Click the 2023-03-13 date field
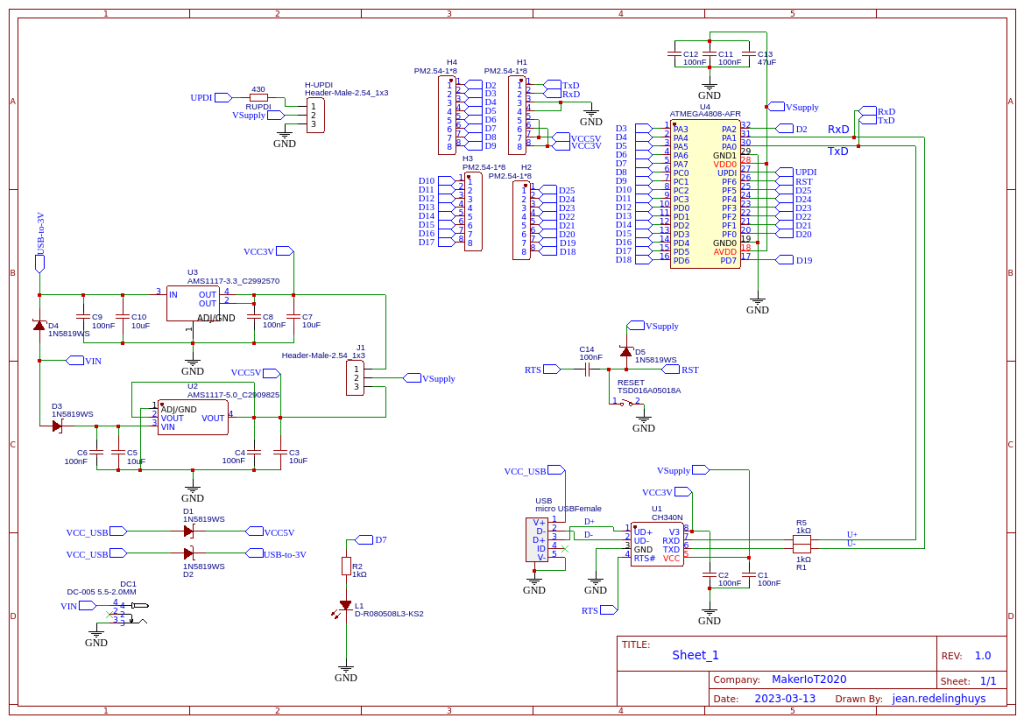This screenshot has height=725, width=1024. [x=785, y=698]
